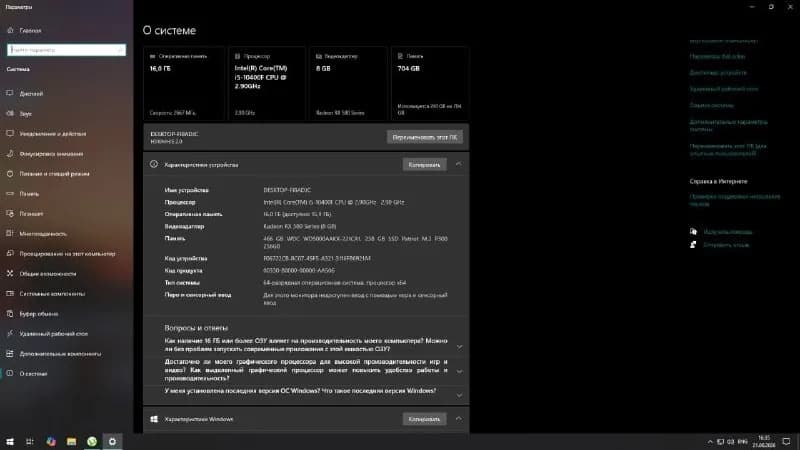Viewport: 800px width, 450px height.
Task: Click the Общие возможности sidebar icon
Action: tap(10, 273)
